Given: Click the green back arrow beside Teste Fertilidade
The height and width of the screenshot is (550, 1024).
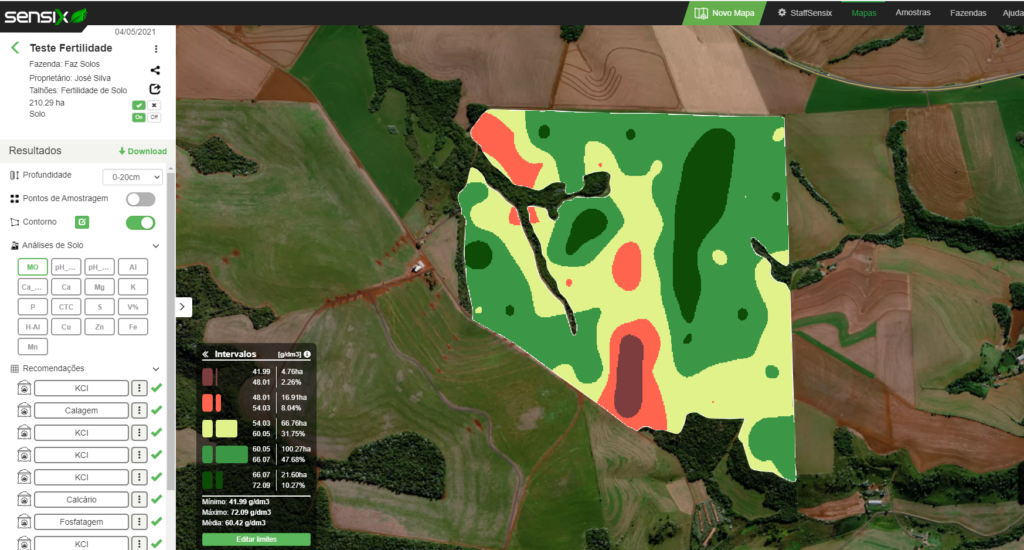Looking at the screenshot, I should [x=15, y=48].
